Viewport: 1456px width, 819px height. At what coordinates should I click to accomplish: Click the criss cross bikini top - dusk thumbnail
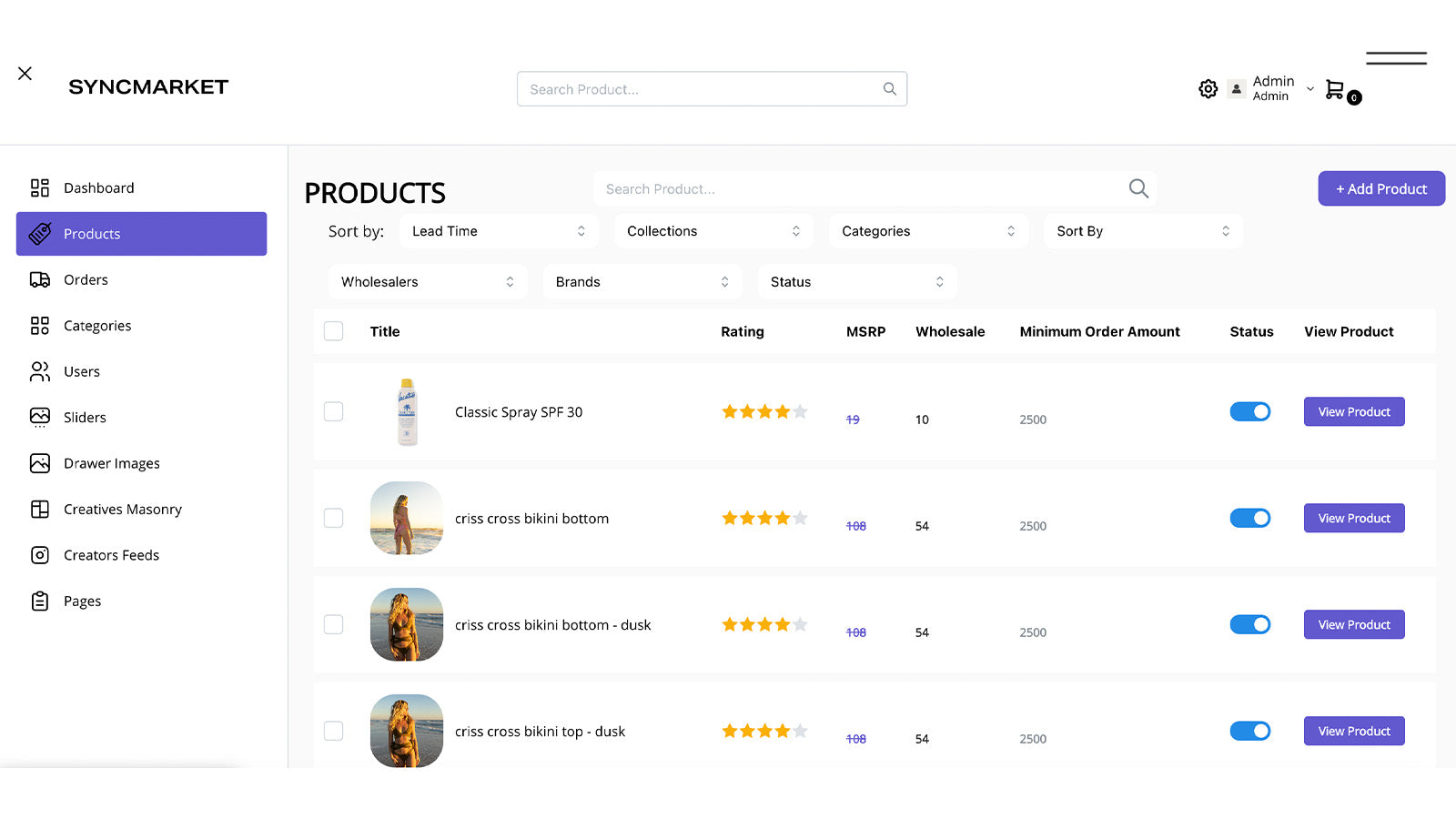coord(407,731)
